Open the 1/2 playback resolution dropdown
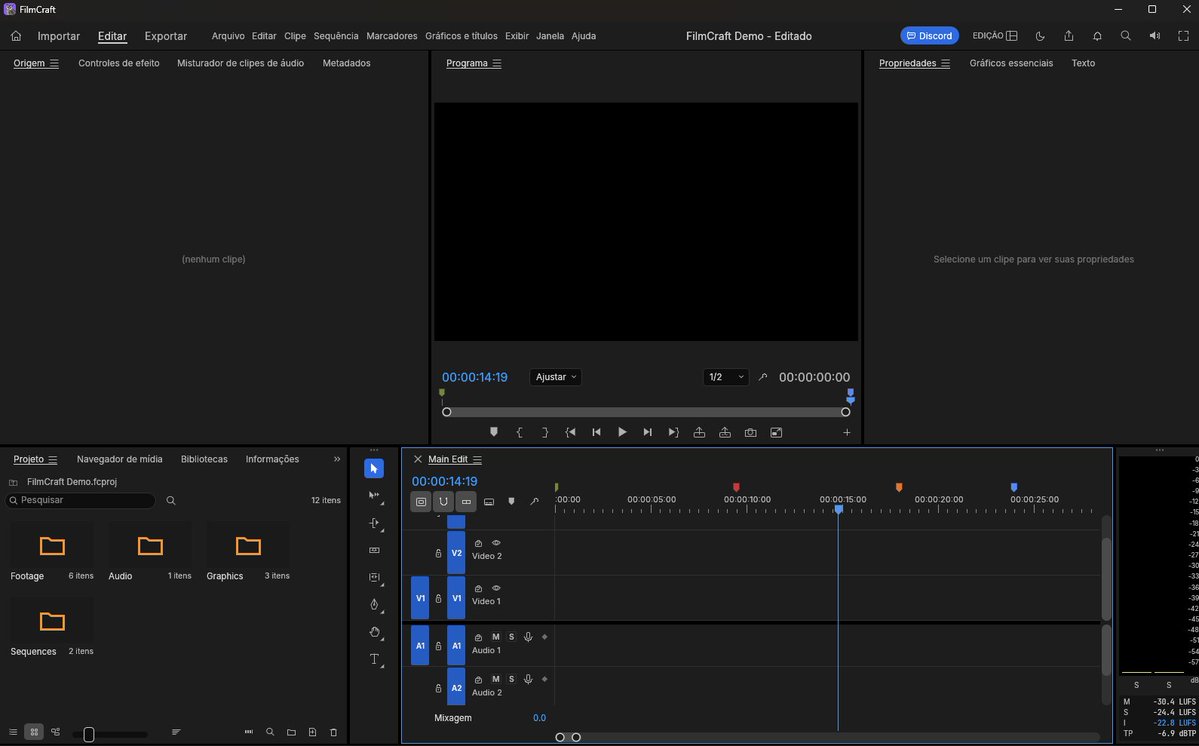The height and width of the screenshot is (746, 1199). (726, 377)
